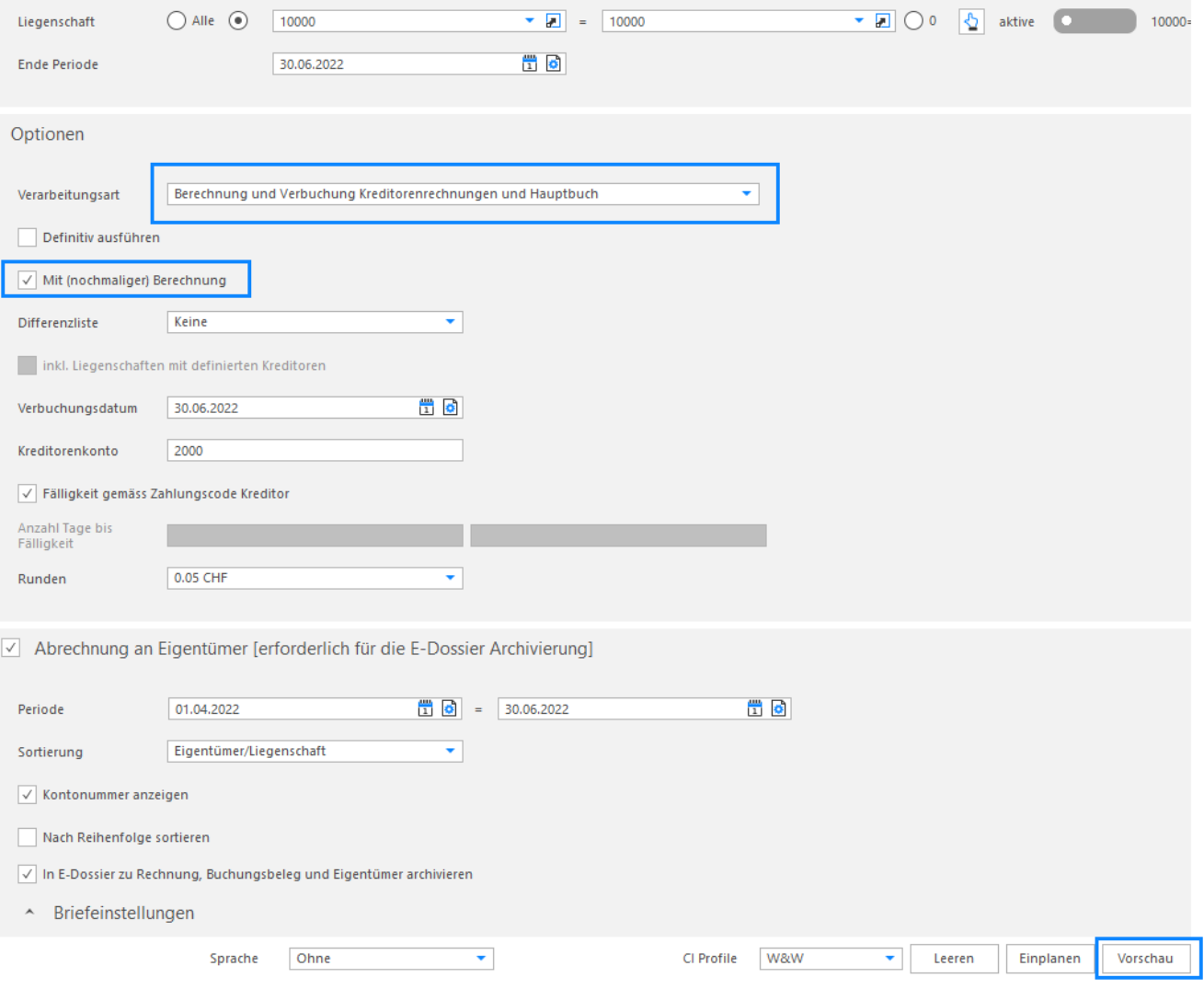The image size is (1204, 989).
Task: Click the Kreditorenkonto input field
Action: click(315, 450)
